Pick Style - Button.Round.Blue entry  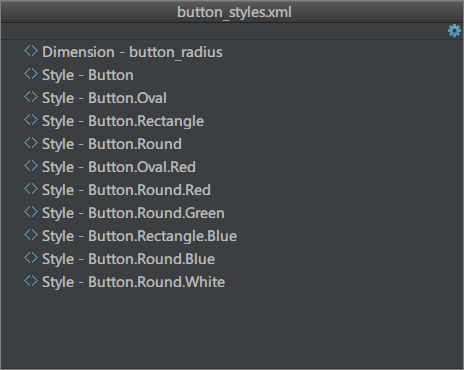pos(129,259)
